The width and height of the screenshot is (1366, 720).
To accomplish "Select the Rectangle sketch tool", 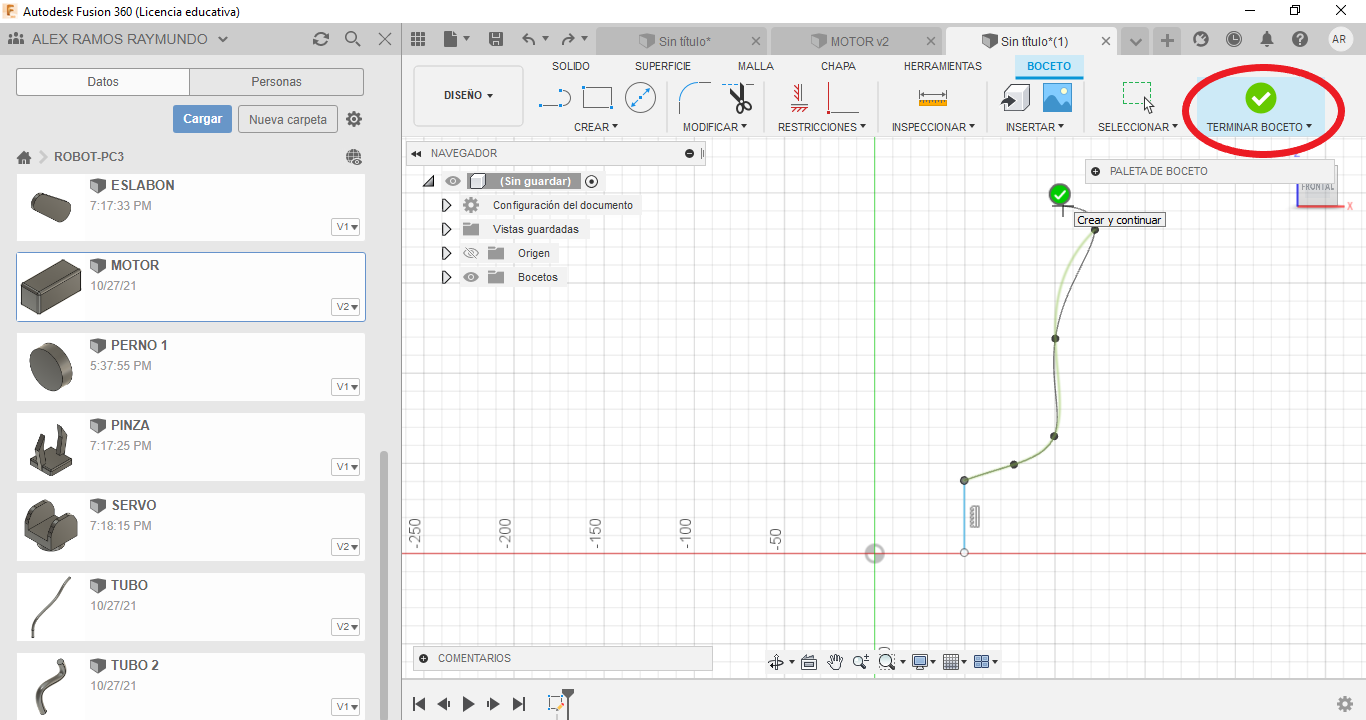I will pyautogui.click(x=597, y=98).
